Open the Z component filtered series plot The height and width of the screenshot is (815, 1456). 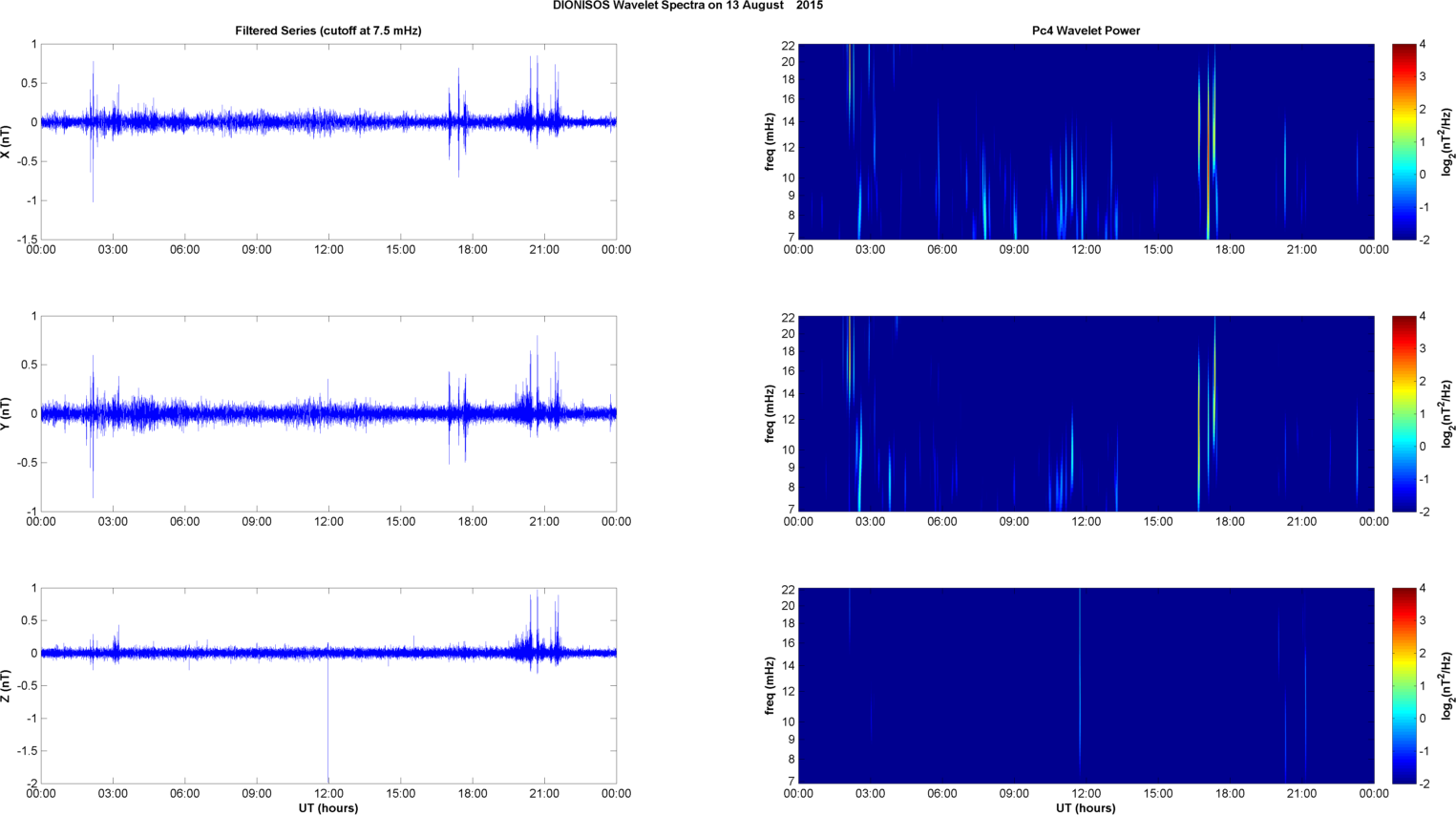328,685
